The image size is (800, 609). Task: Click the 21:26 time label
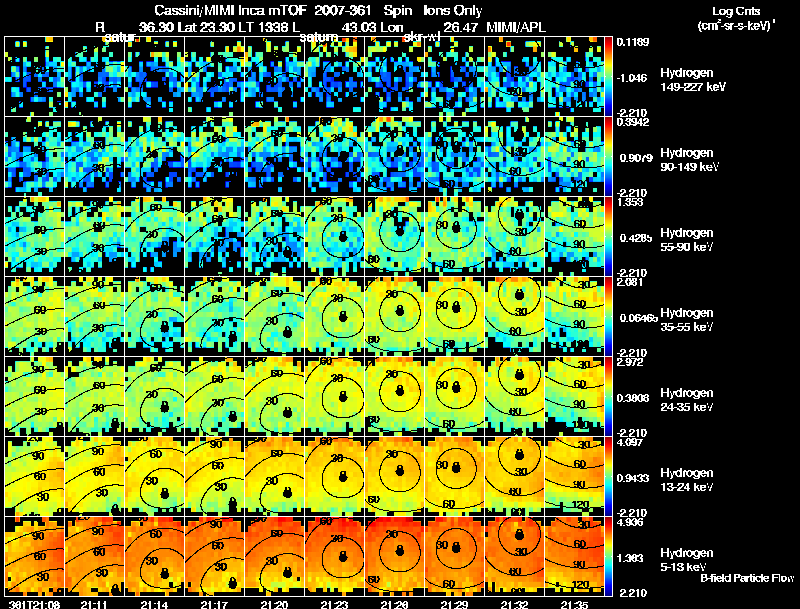coord(394,605)
